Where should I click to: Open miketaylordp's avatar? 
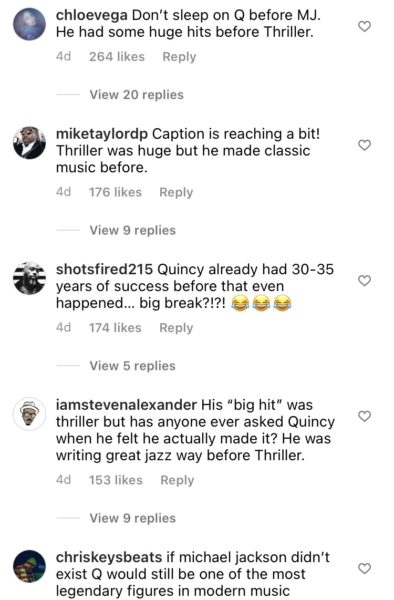[x=29, y=143]
